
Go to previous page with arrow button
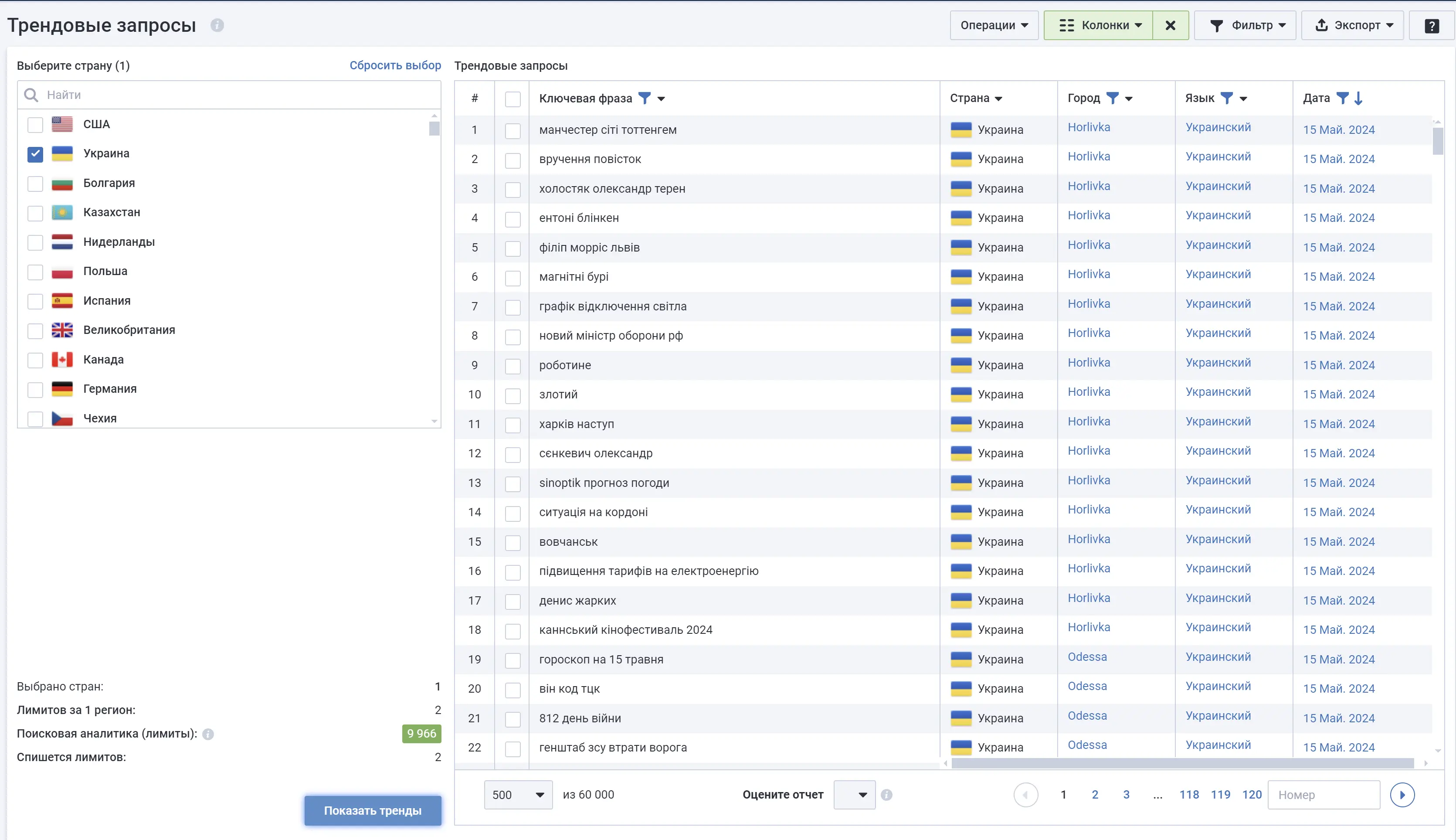coord(1025,795)
